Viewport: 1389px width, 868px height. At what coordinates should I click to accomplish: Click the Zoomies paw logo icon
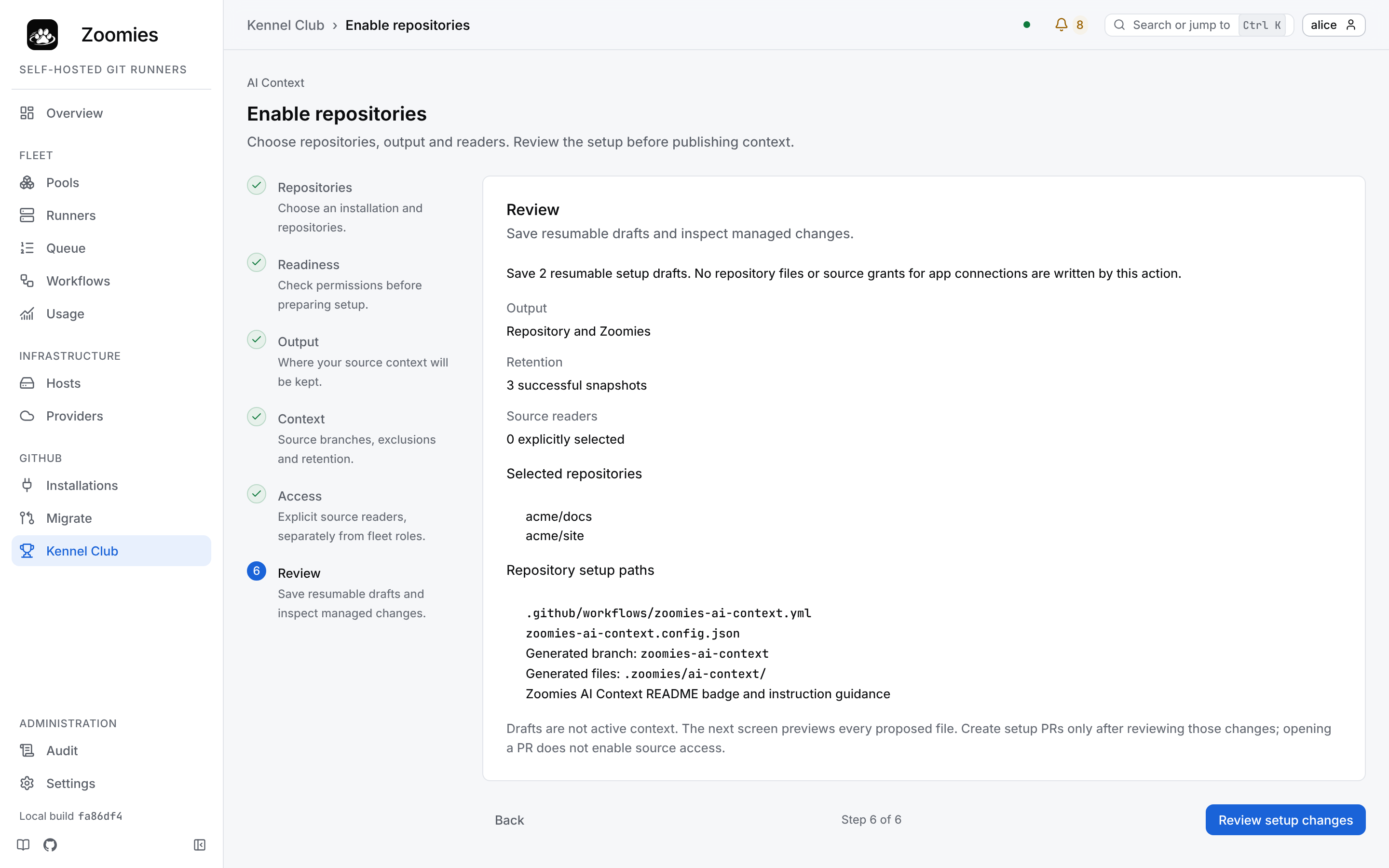(42, 34)
